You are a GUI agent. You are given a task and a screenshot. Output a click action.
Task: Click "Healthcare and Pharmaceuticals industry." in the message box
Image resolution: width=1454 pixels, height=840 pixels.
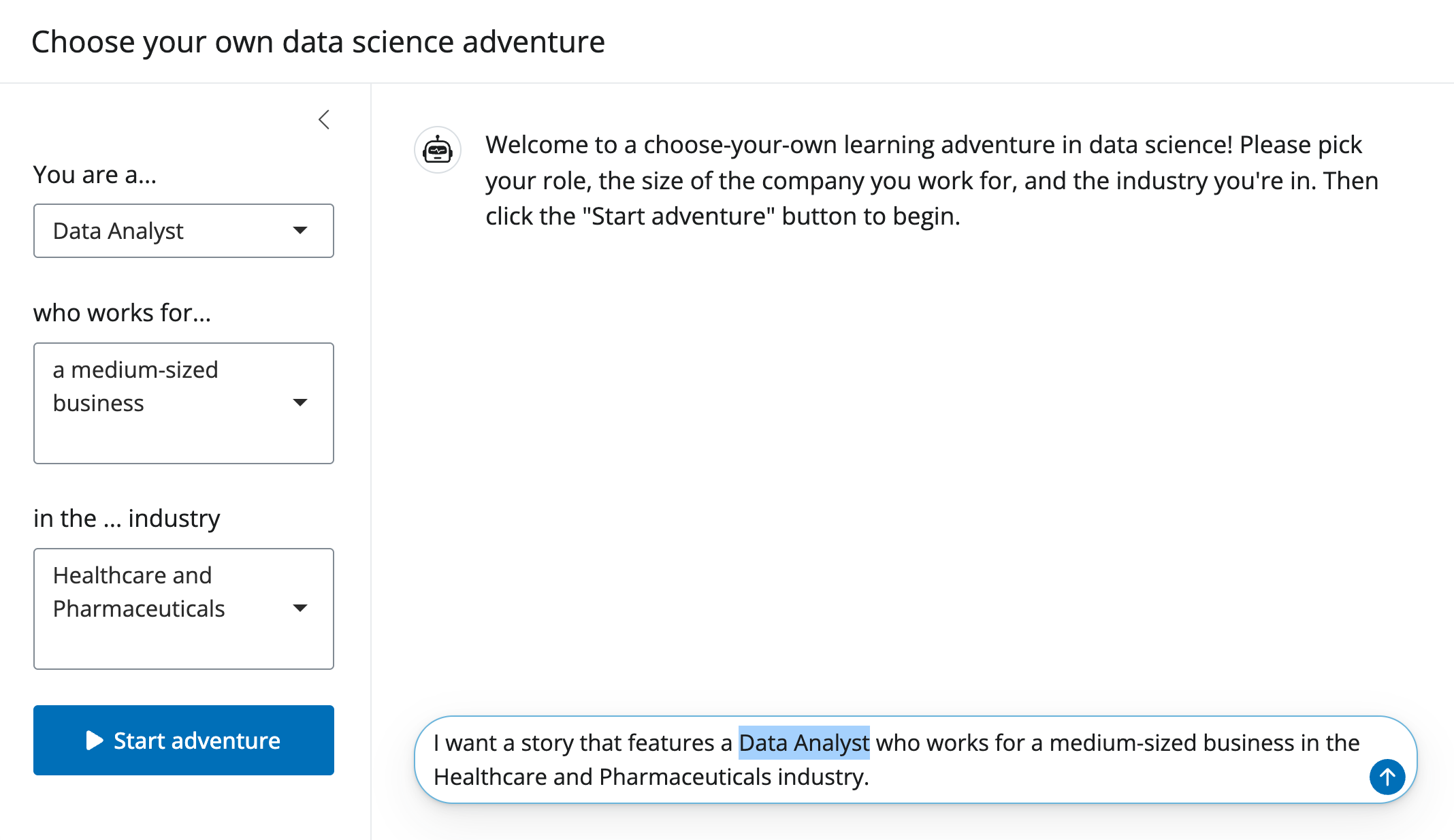[x=651, y=777]
